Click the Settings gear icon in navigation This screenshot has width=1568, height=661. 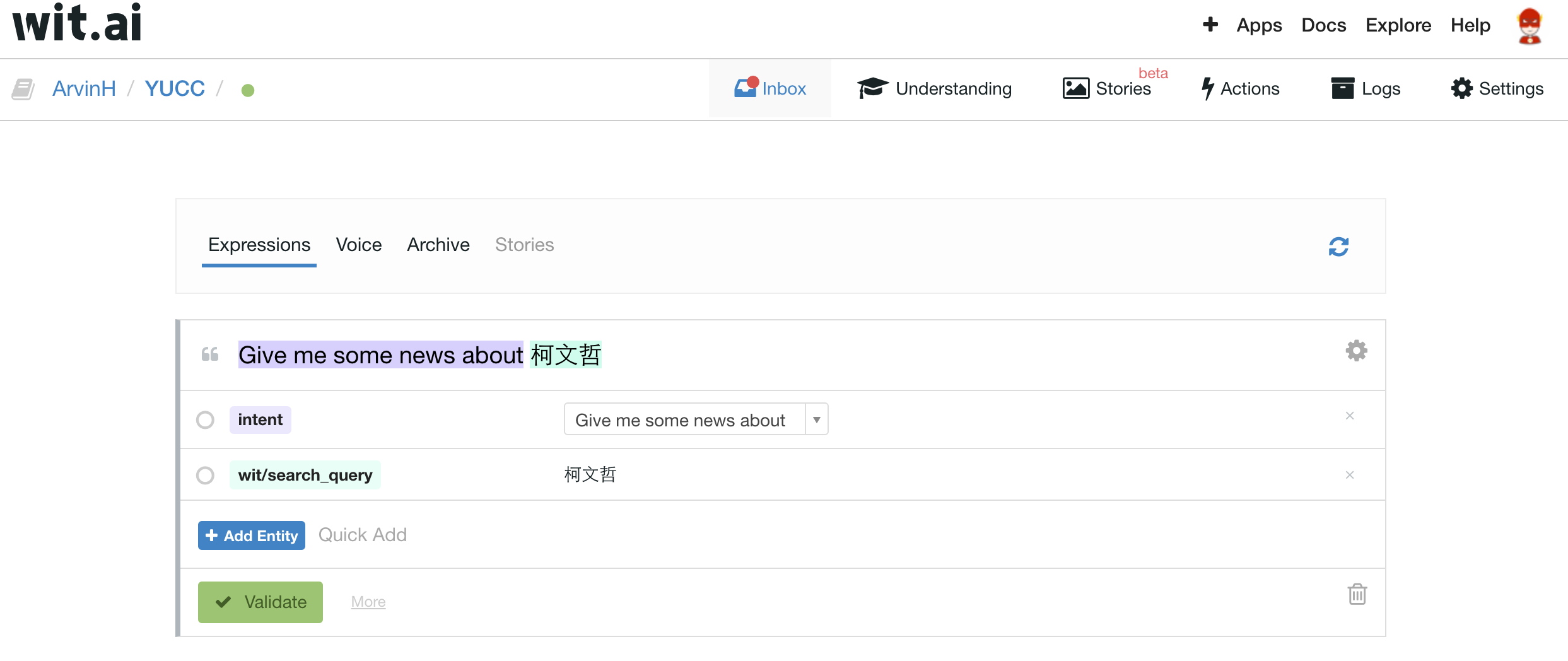point(1461,88)
